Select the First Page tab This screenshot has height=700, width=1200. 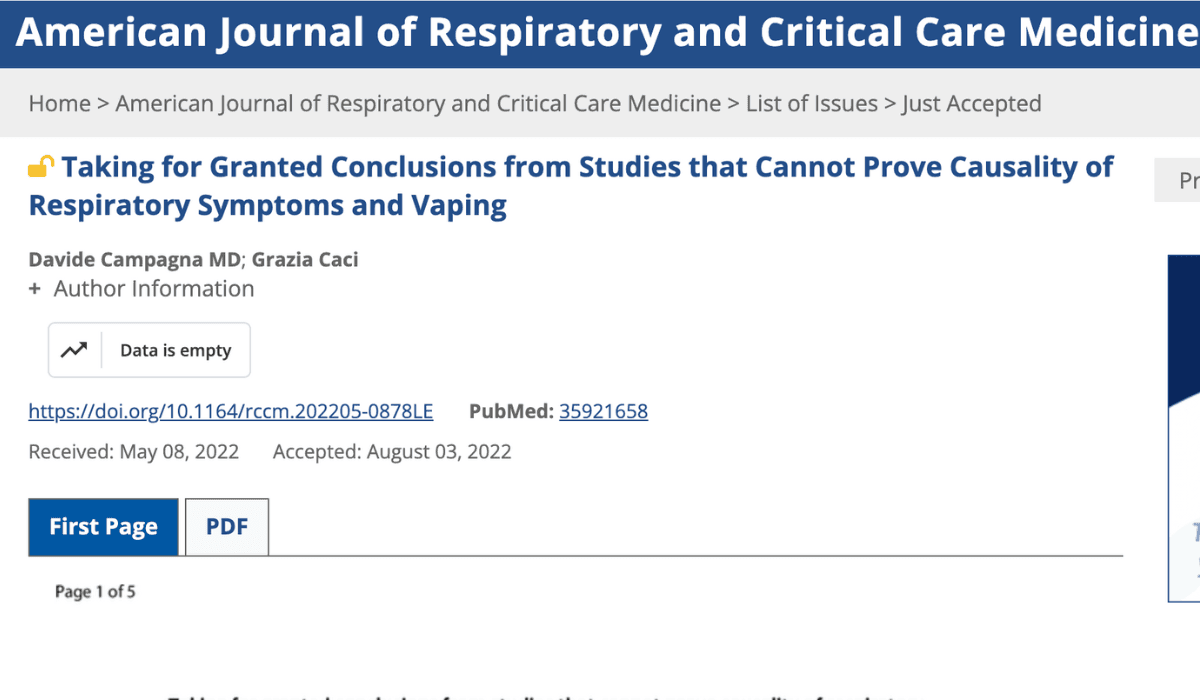[x=103, y=526]
